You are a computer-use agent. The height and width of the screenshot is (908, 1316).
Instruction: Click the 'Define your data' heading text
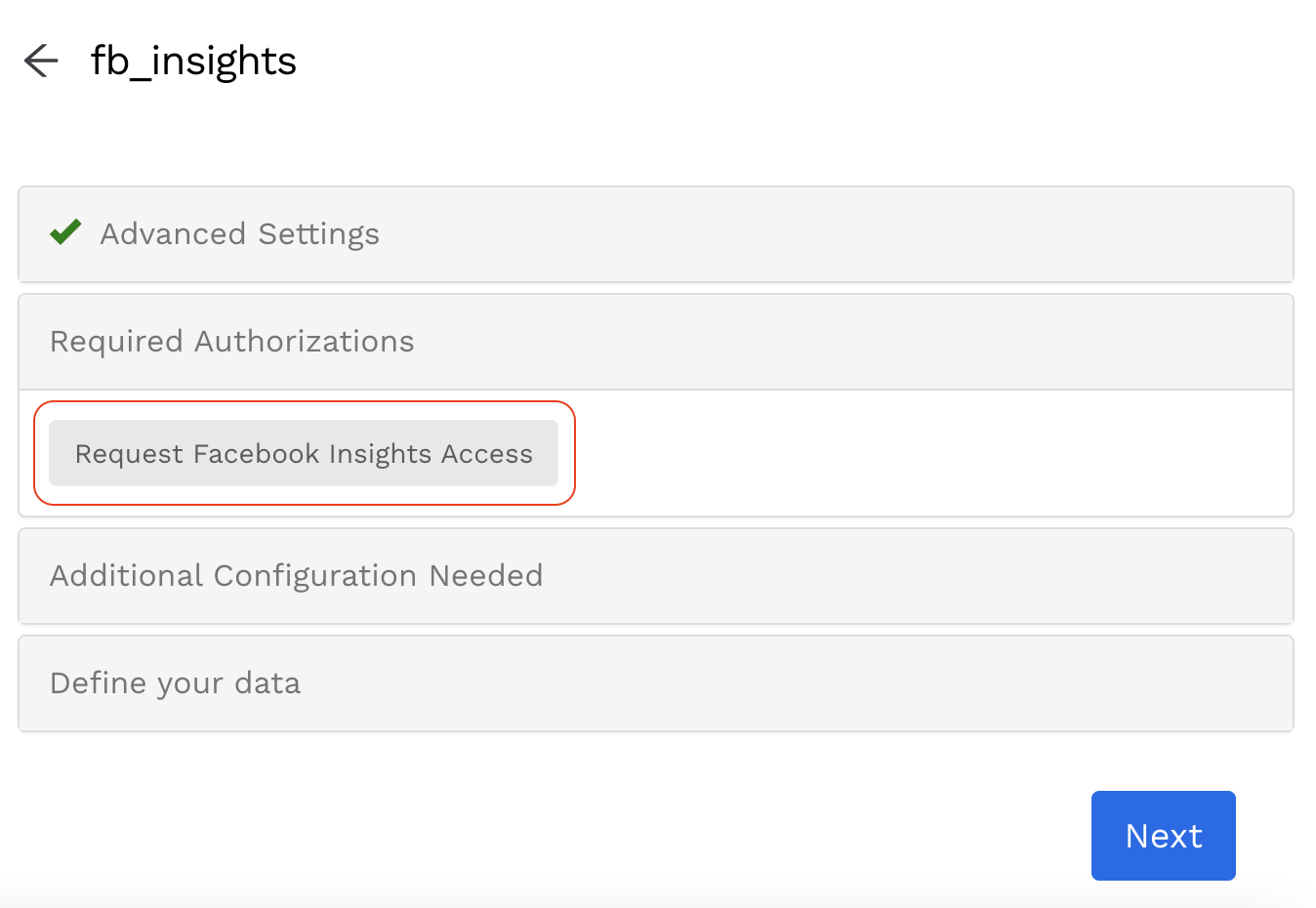coord(176,683)
